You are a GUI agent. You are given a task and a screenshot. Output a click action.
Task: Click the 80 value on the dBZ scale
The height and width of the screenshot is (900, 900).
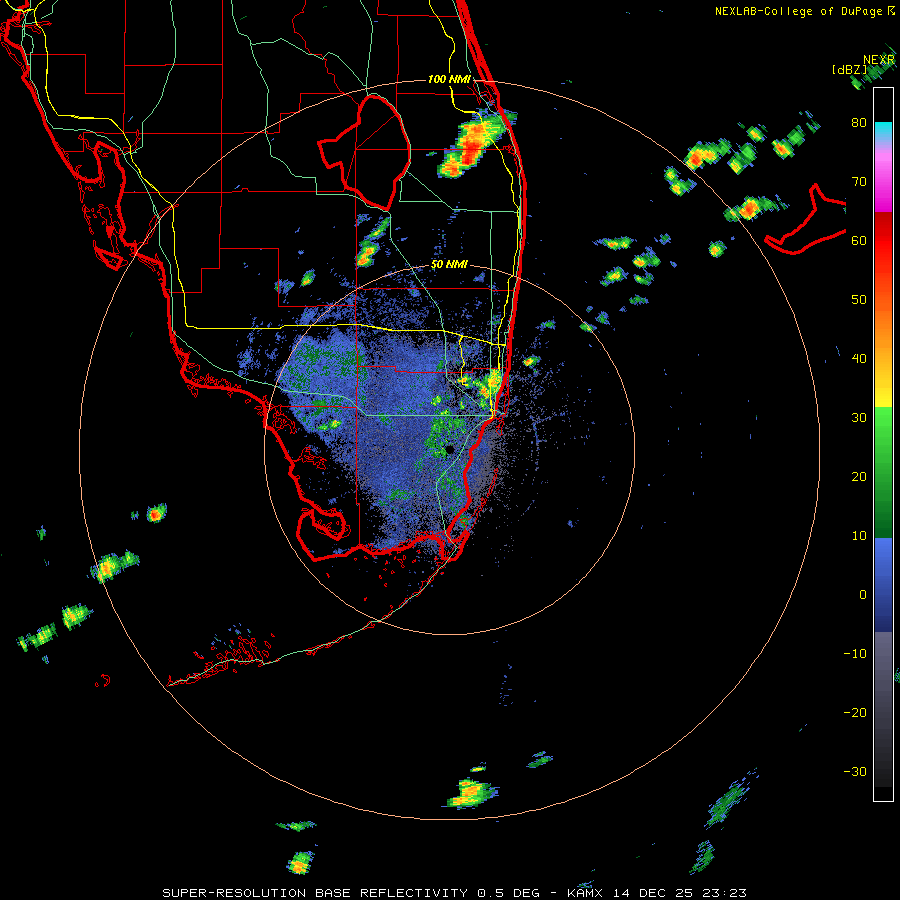point(859,123)
